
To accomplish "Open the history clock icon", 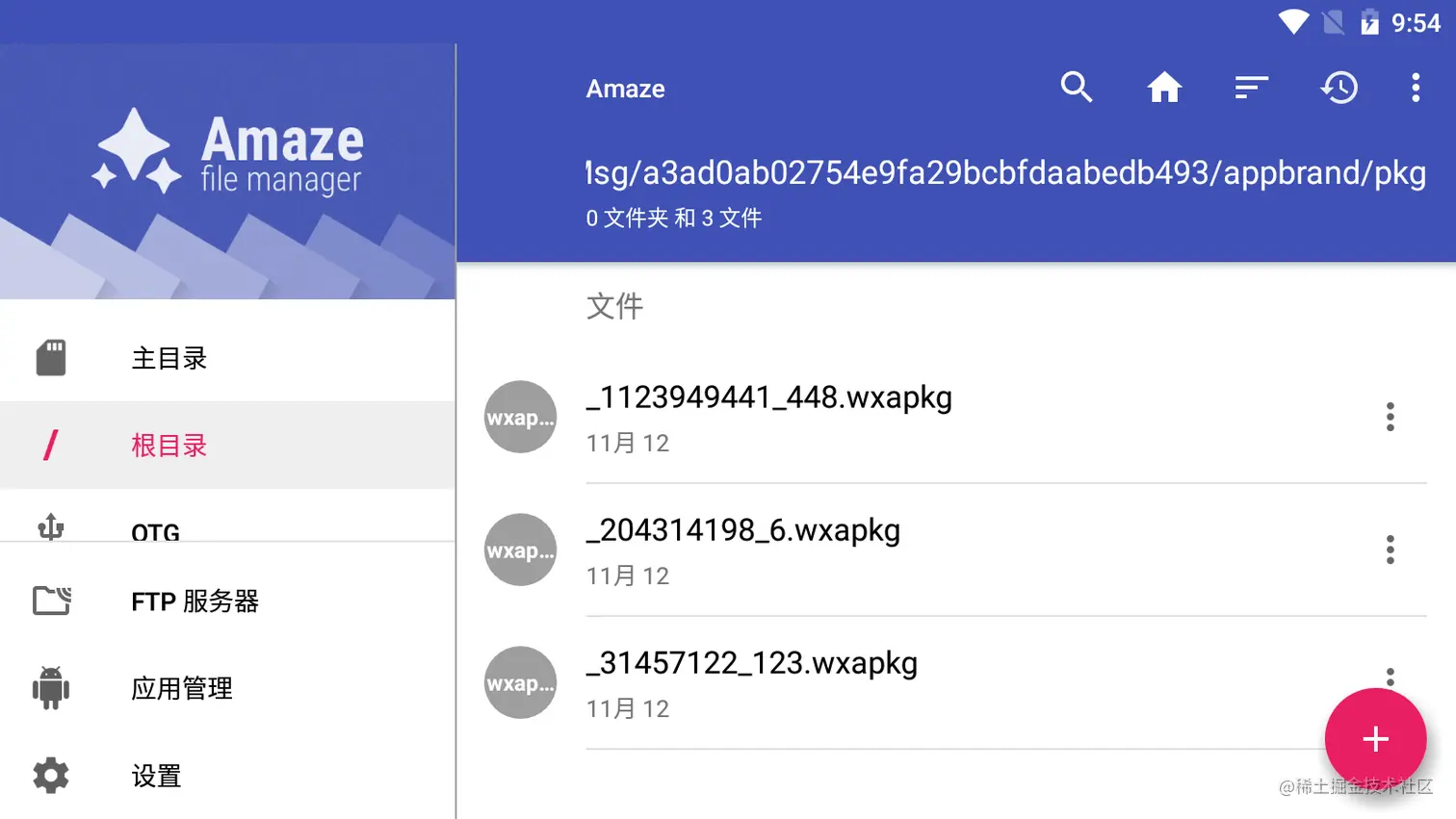I will coord(1339,88).
